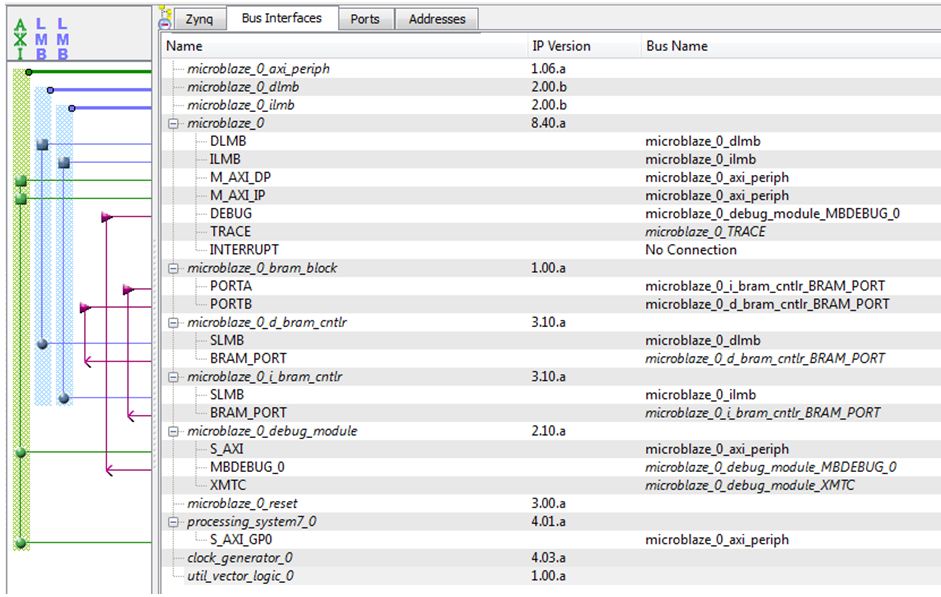Switch to the Ports tab
The width and height of the screenshot is (941, 597).
click(365, 19)
